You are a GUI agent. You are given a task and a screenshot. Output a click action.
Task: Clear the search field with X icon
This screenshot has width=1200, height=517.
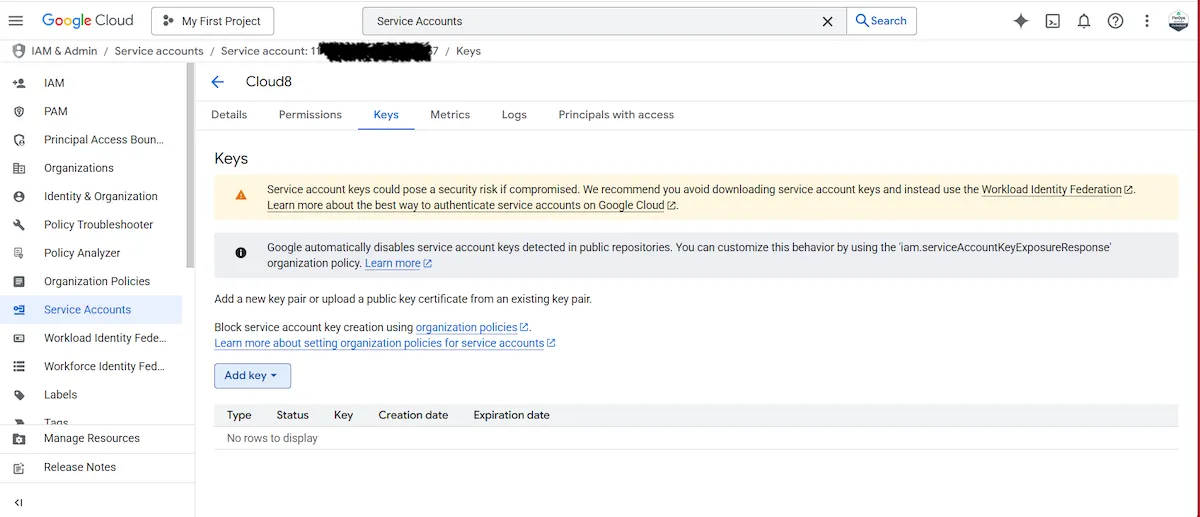827,21
